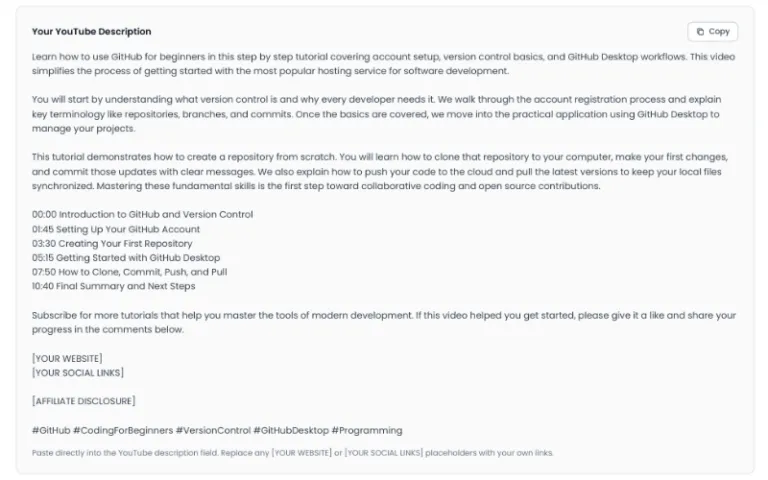This screenshot has height=480, width=768.
Task: Click the #GitHubDesktop hashtag
Action: [291, 431]
